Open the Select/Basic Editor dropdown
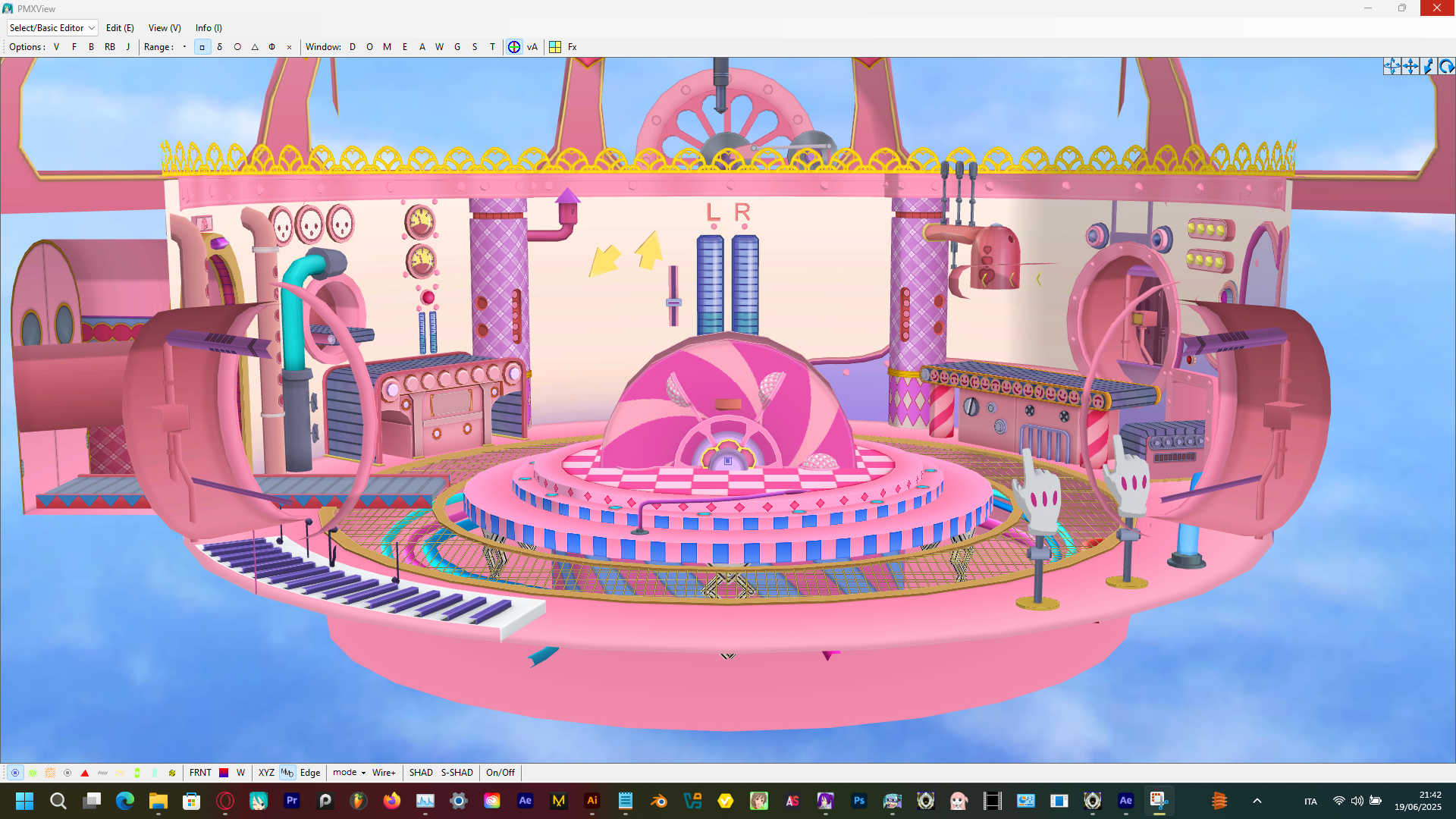The width and height of the screenshot is (1456, 819). pyautogui.click(x=52, y=28)
